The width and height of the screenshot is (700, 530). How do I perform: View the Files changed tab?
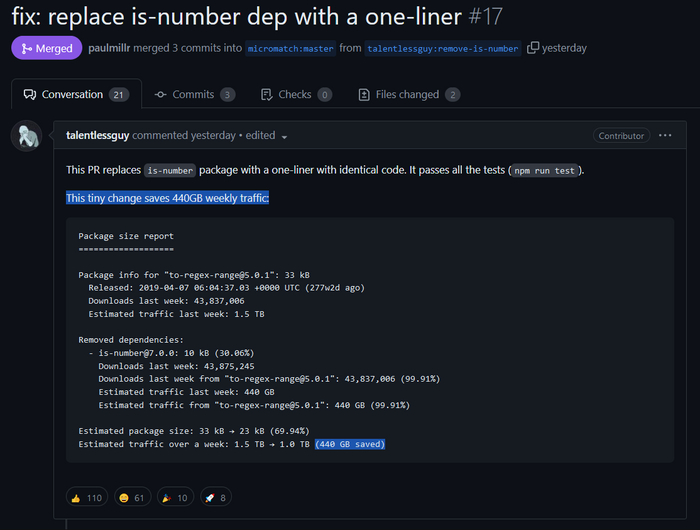click(x=409, y=95)
